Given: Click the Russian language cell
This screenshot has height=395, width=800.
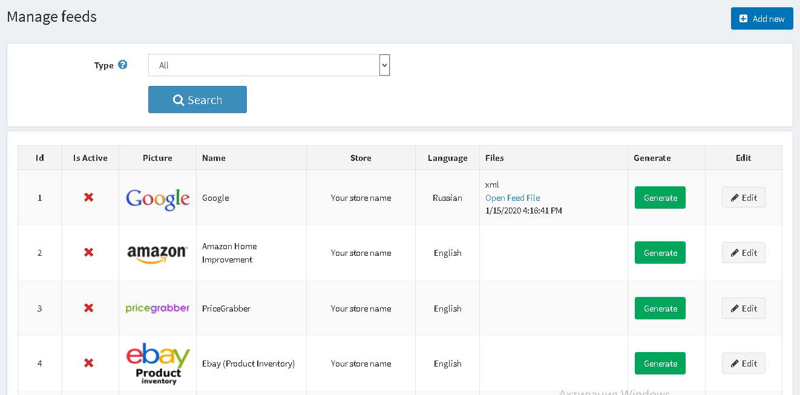Looking at the screenshot, I should [447, 198].
